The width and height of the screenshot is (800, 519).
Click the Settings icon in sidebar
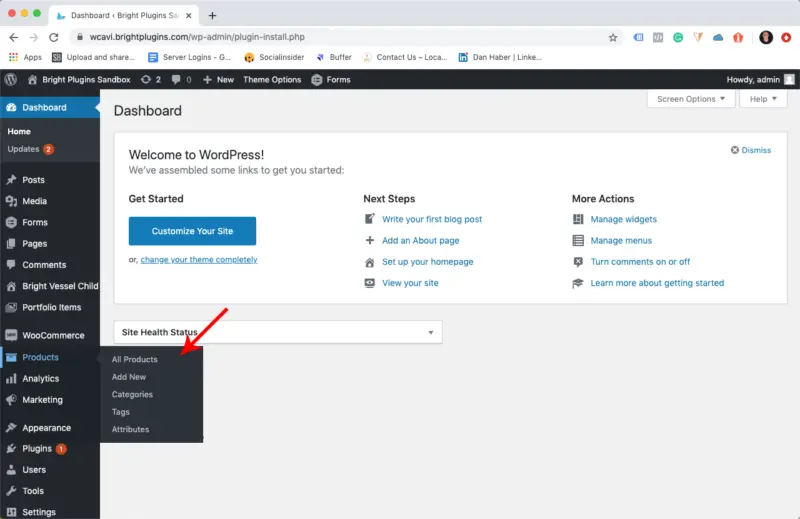pos(11,512)
